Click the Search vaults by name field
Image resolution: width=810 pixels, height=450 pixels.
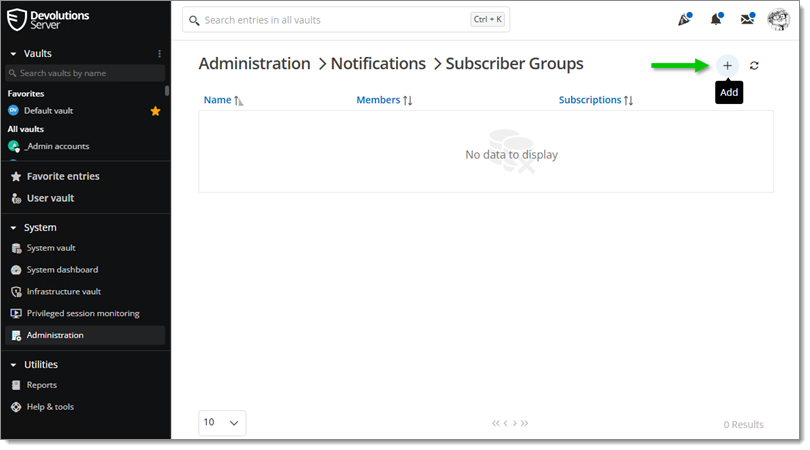tap(85, 73)
